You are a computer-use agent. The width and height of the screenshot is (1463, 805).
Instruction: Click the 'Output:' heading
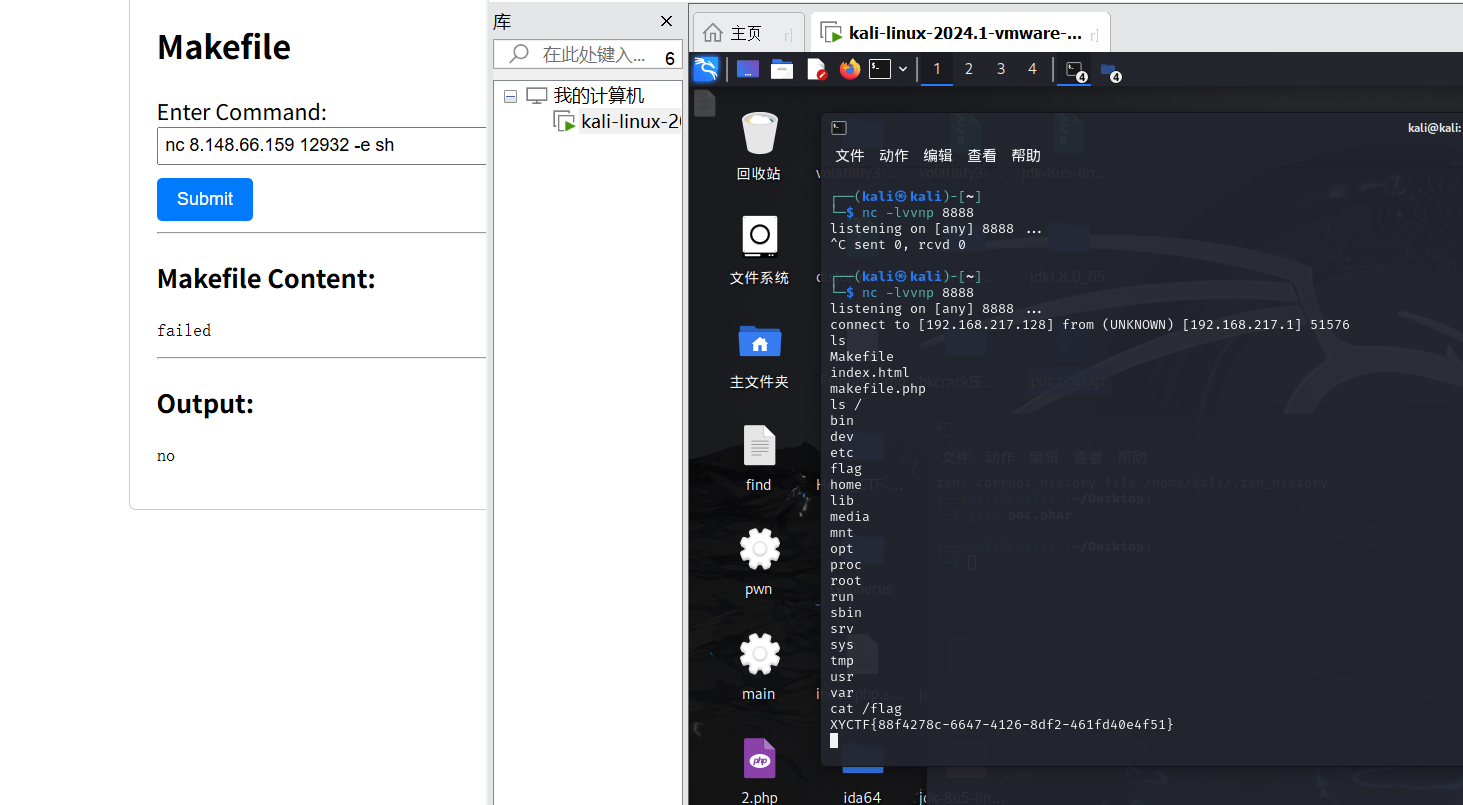[205, 403]
